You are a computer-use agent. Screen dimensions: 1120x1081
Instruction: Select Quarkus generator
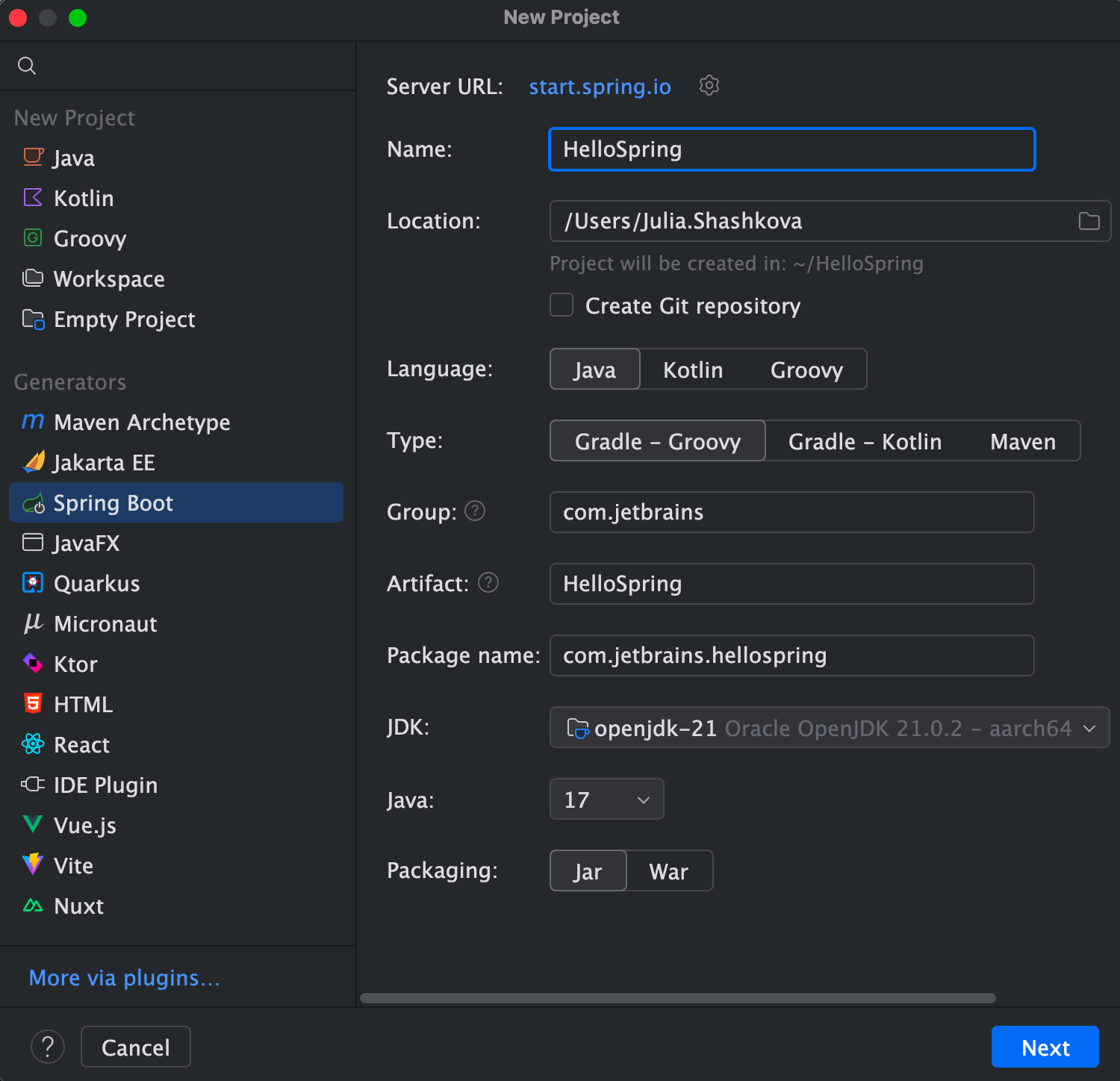[x=176, y=583]
